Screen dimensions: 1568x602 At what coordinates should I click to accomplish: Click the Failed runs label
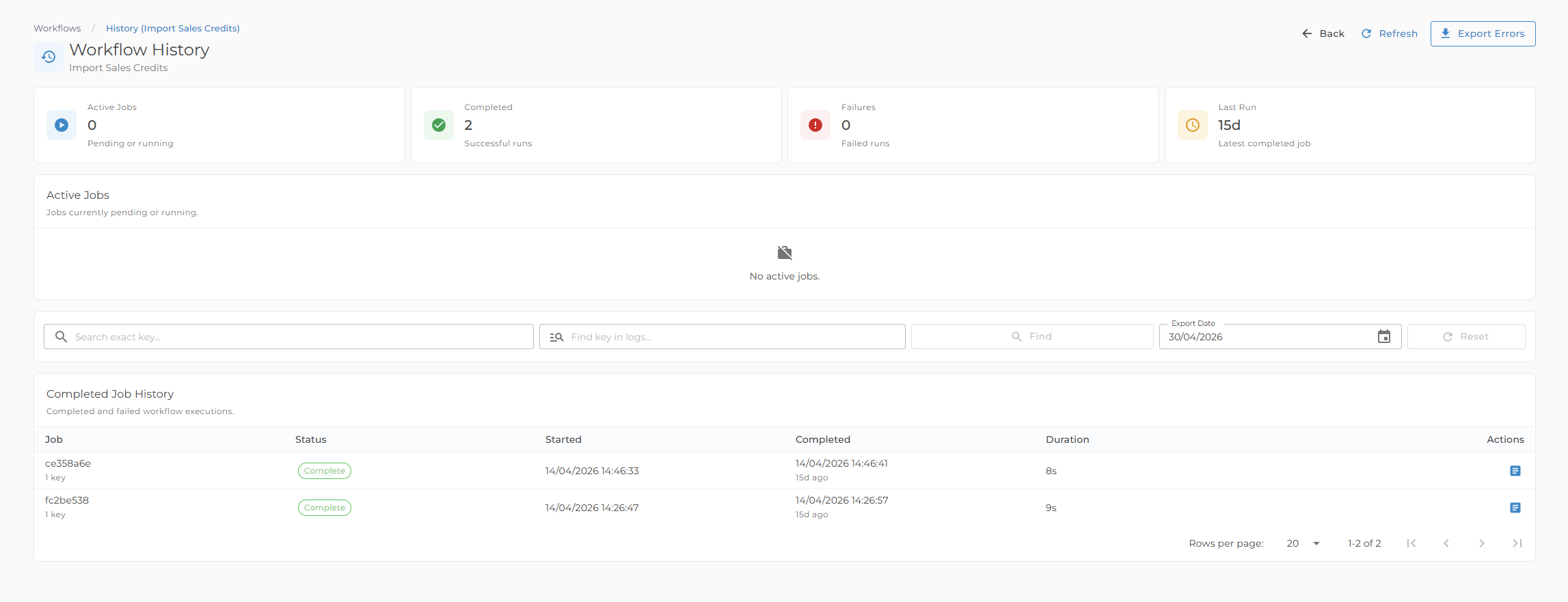[x=865, y=143]
